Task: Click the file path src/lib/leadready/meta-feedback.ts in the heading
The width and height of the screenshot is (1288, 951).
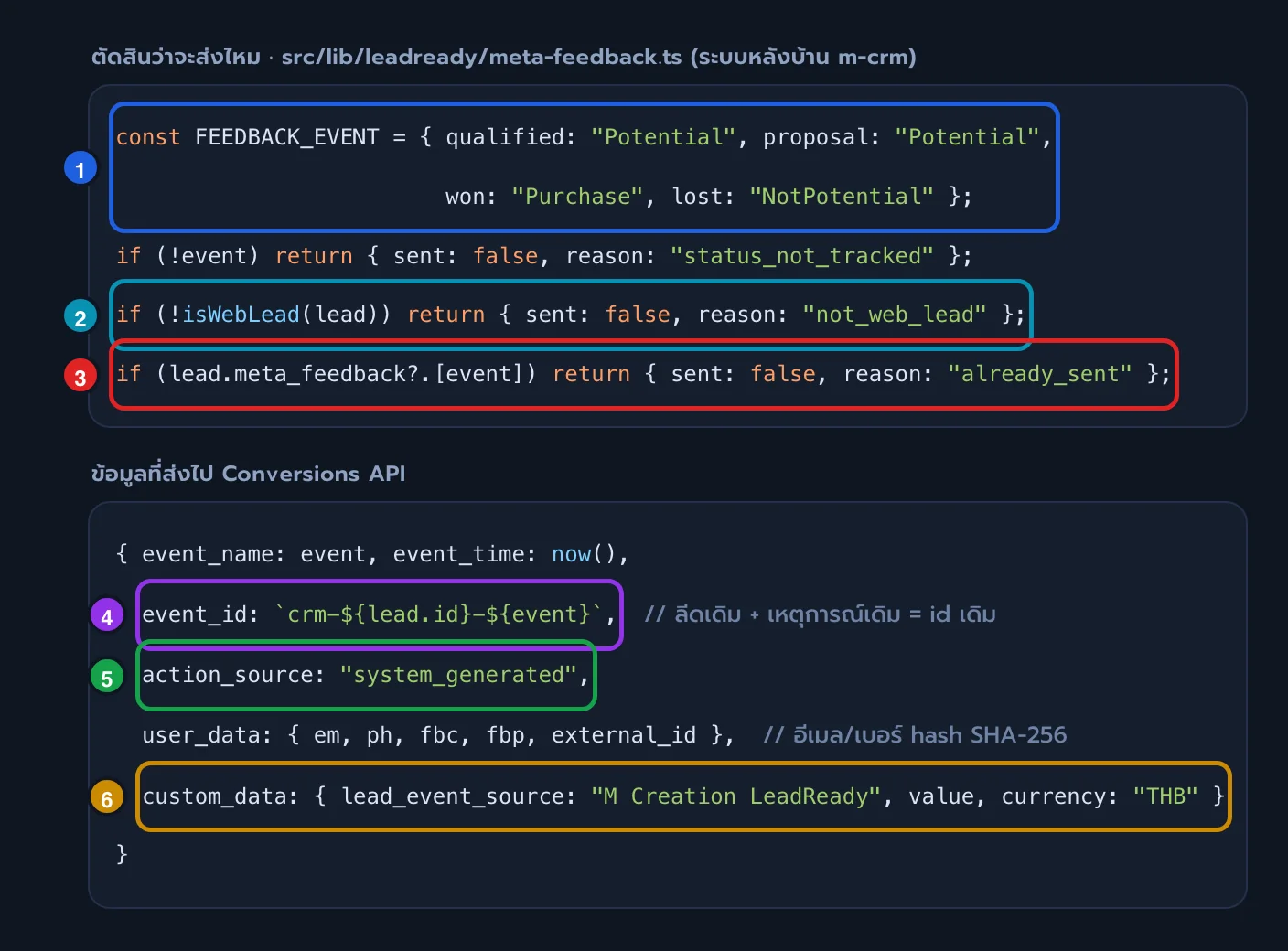Action: pos(481,57)
